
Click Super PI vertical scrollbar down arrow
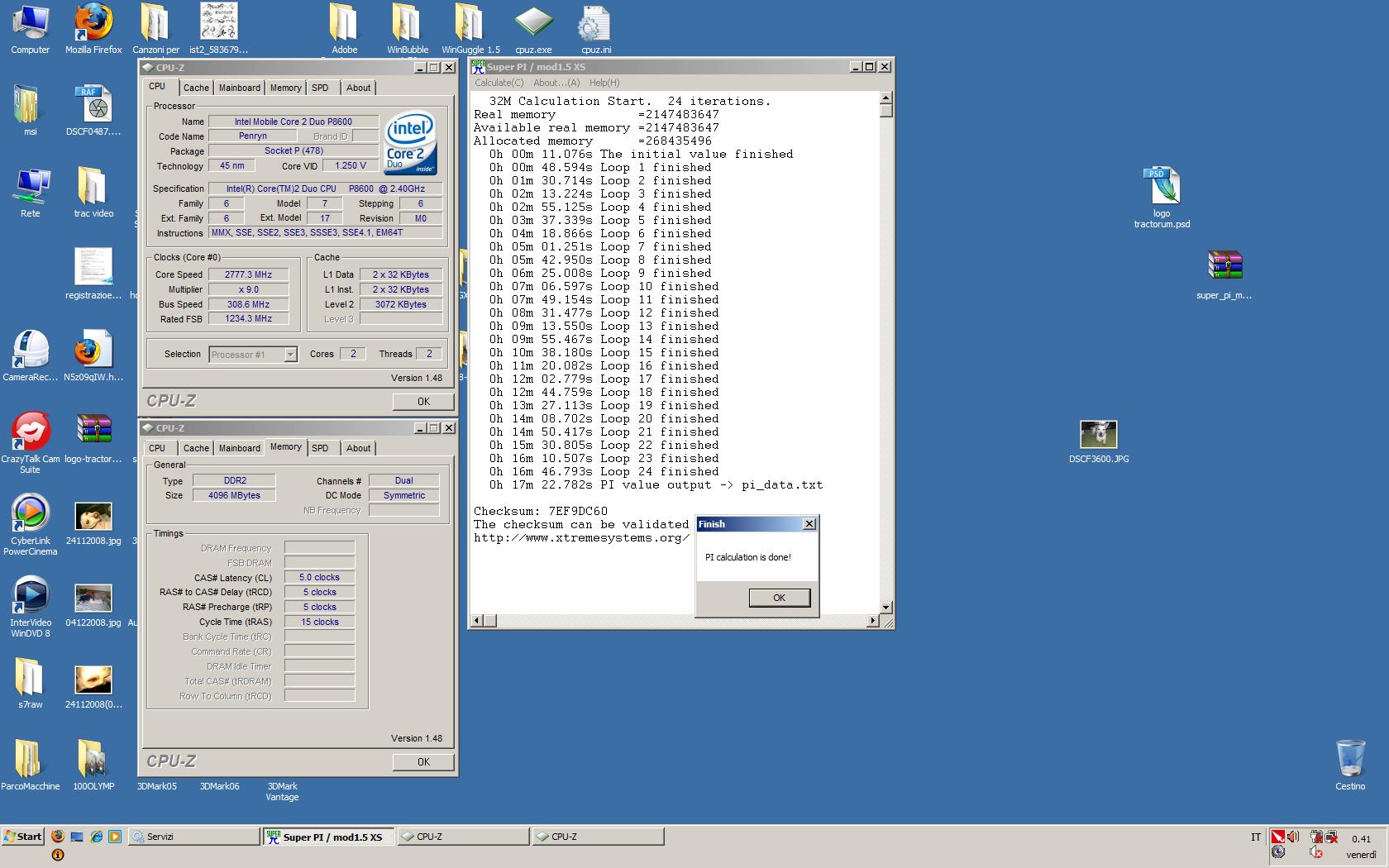click(885, 607)
